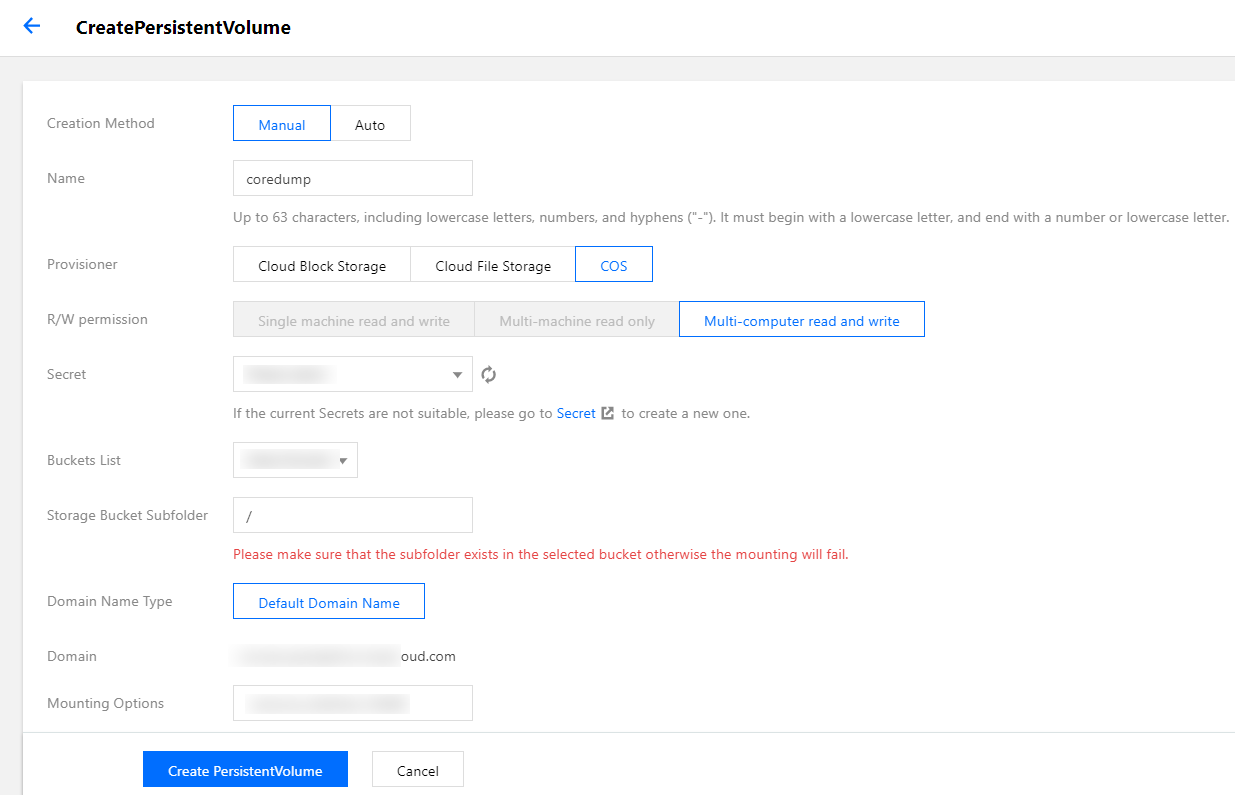Select Default Domain Name type

(x=329, y=602)
